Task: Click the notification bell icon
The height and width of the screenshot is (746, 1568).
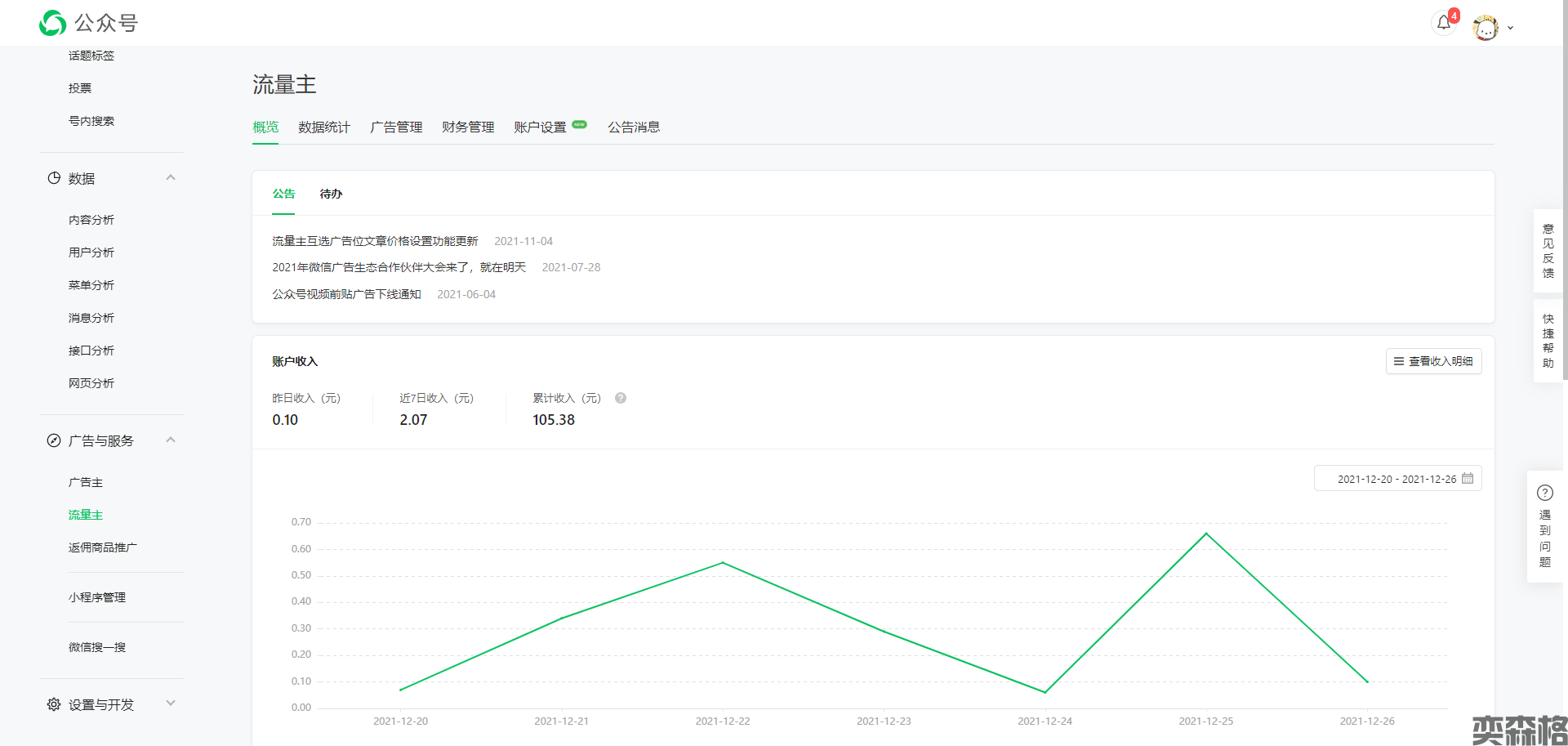Action: click(x=1444, y=23)
